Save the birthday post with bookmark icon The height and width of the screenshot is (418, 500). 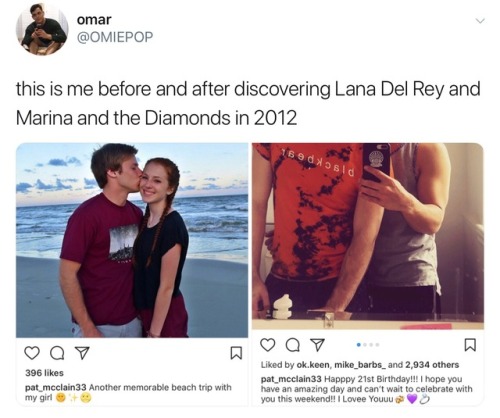point(470,345)
